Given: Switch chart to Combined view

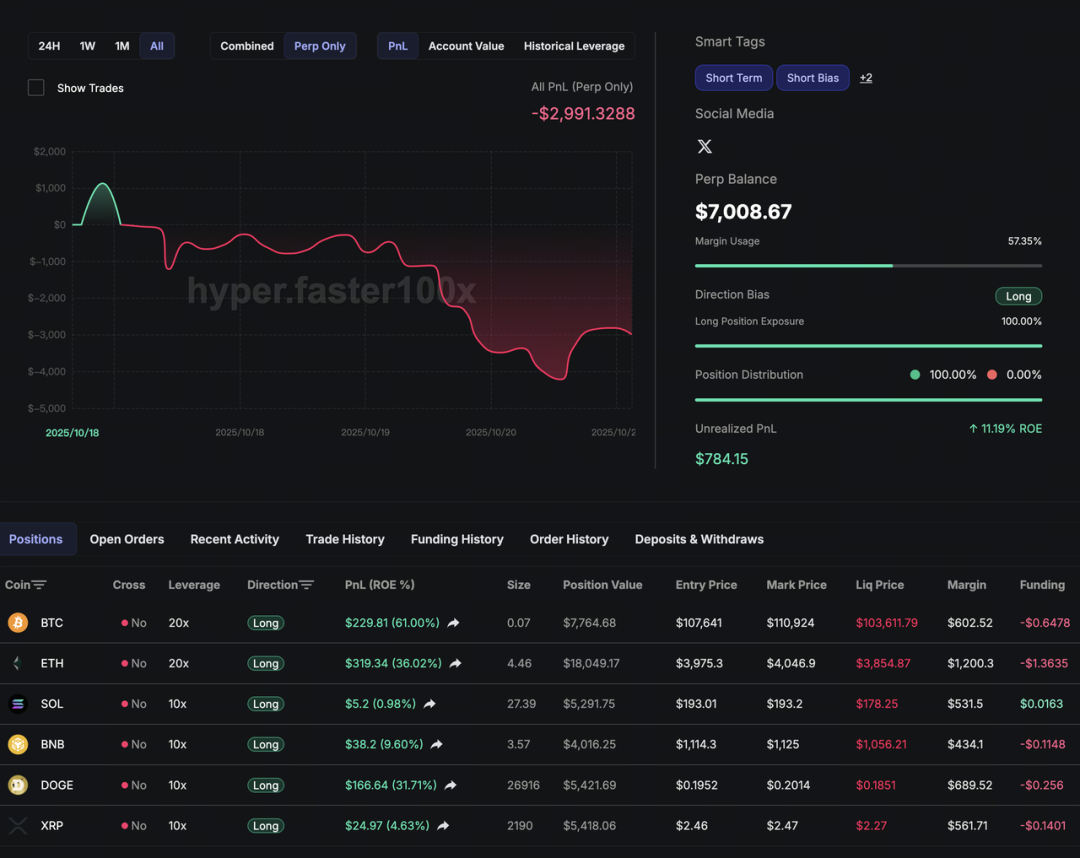Looking at the screenshot, I should 247,46.
